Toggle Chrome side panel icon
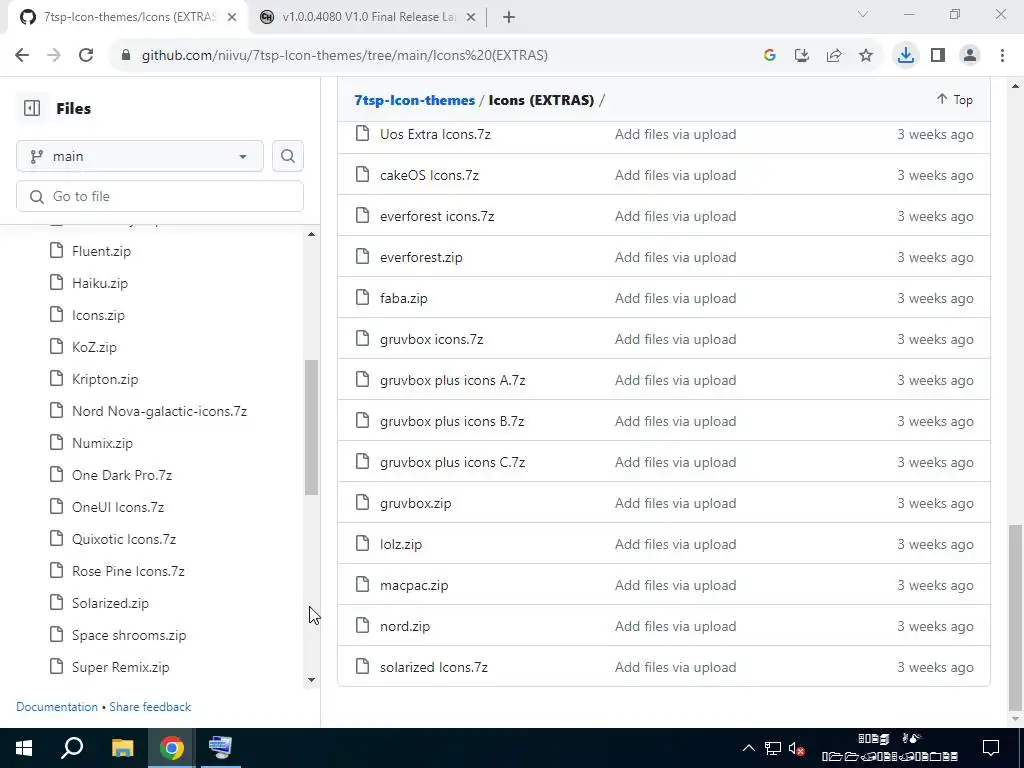1024x768 pixels. click(938, 55)
